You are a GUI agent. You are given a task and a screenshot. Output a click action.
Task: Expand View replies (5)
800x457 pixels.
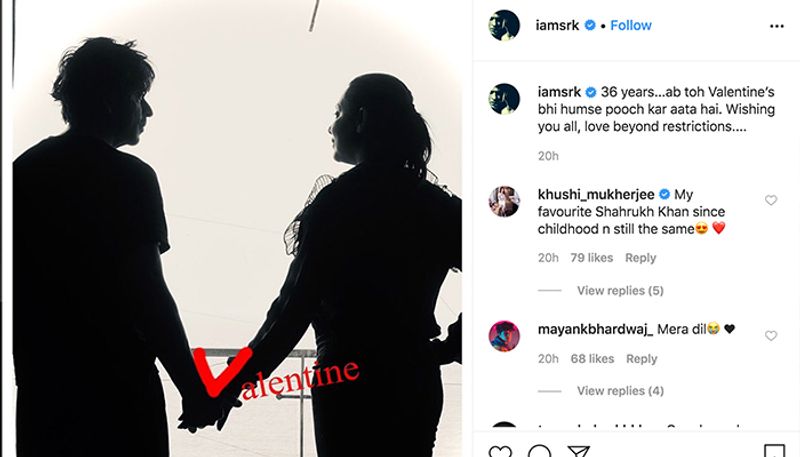[x=620, y=291]
